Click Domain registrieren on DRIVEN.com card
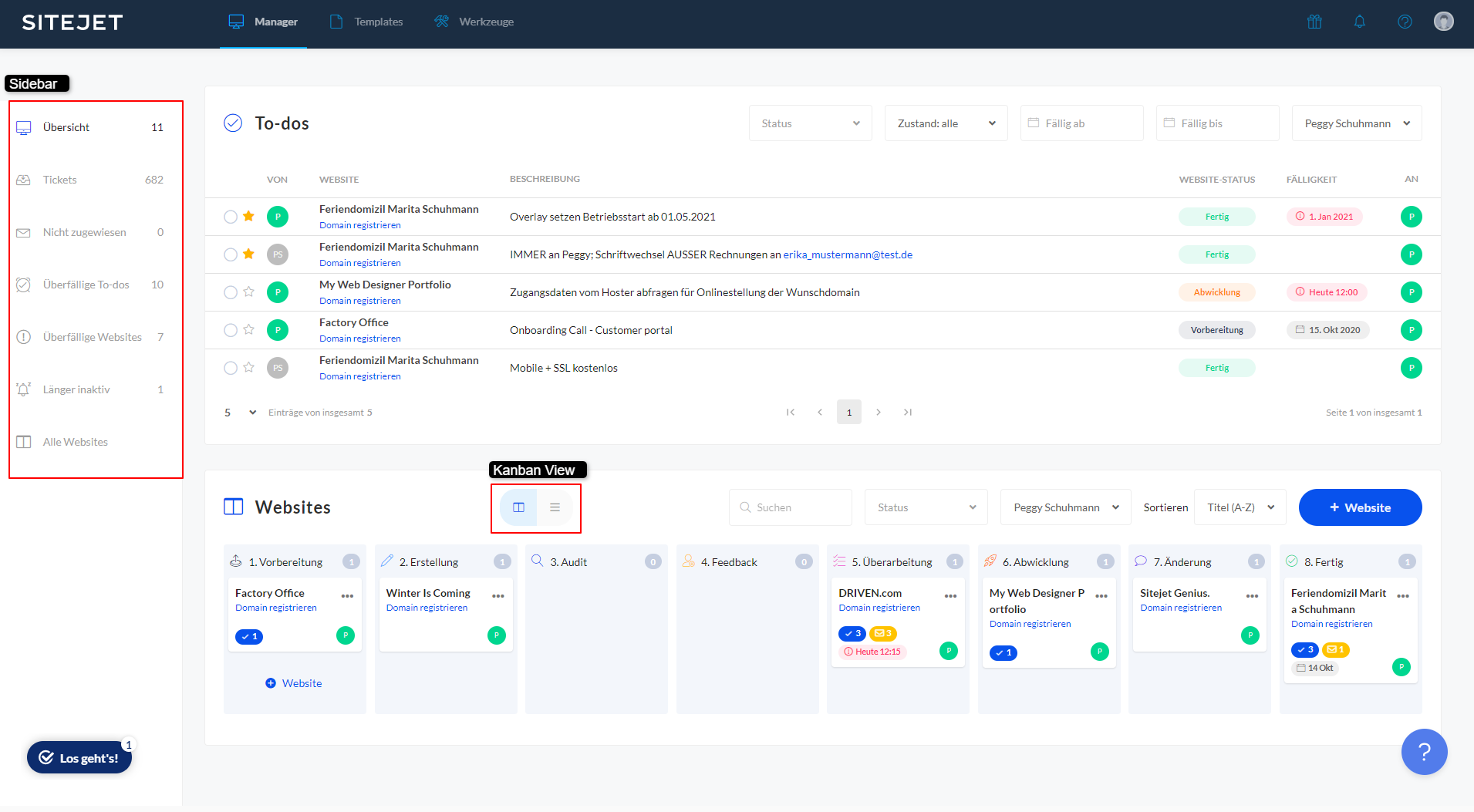Image resolution: width=1474 pixels, height=812 pixels. [x=879, y=608]
